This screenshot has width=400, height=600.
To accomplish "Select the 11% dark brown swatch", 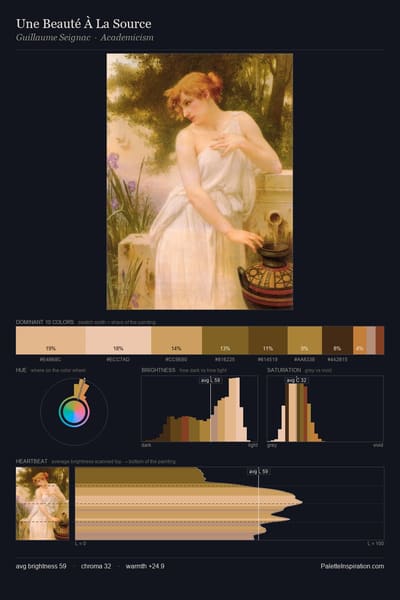I will click(x=268, y=340).
